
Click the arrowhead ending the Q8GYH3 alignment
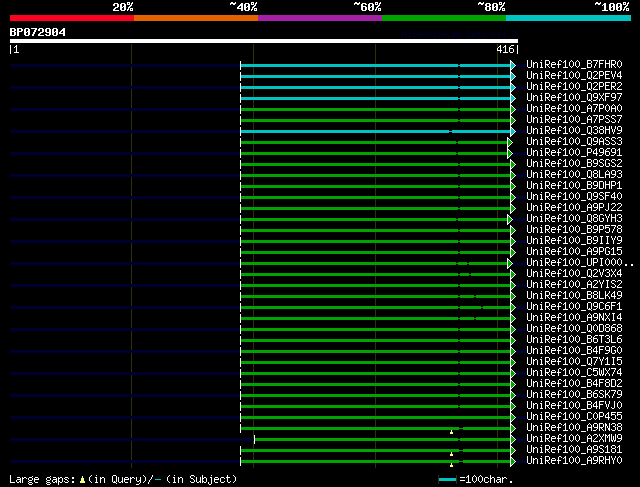[510, 220]
